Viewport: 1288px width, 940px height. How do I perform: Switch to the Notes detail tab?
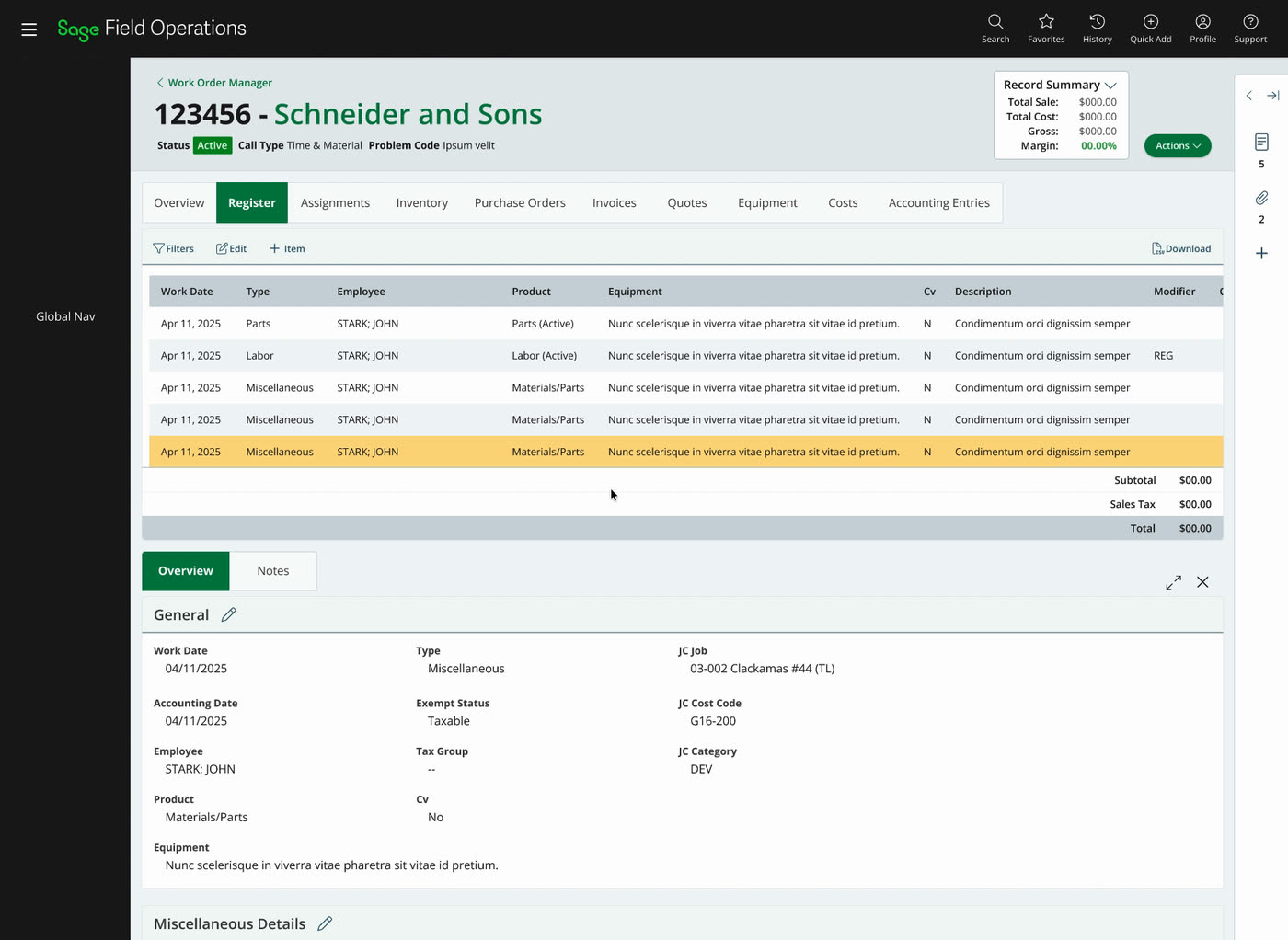[273, 571]
